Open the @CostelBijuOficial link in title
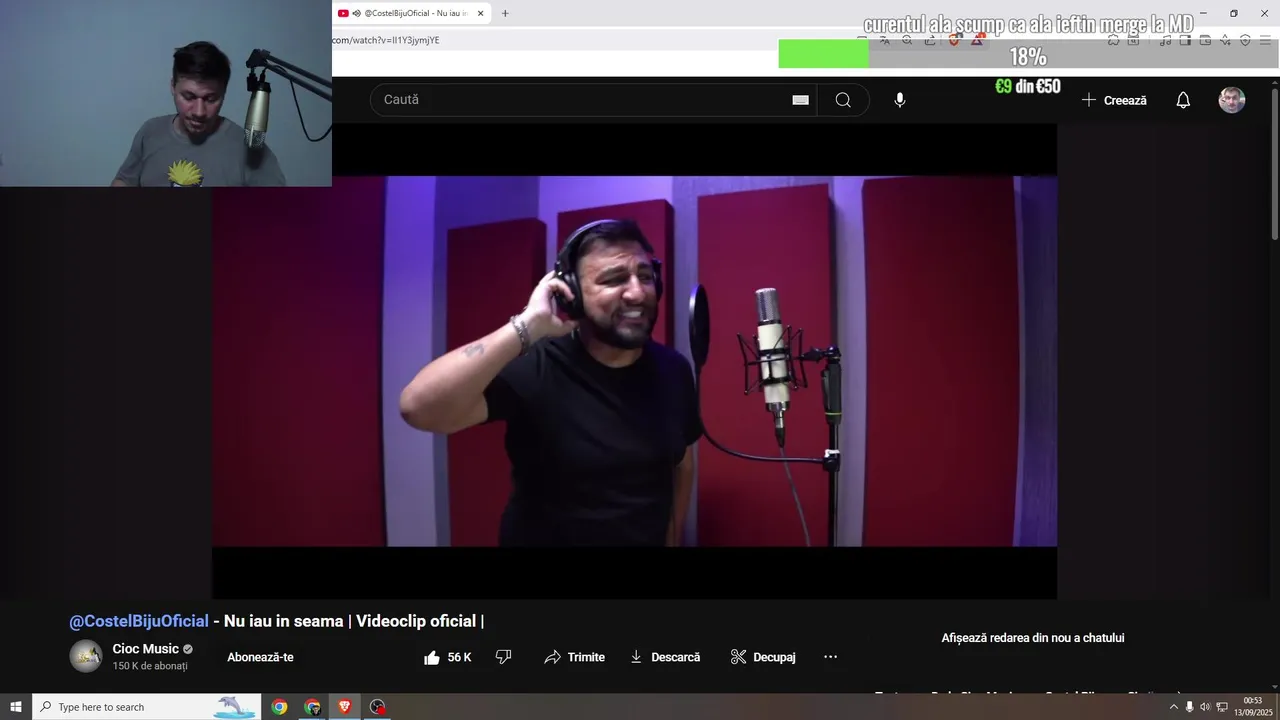This screenshot has width=1280, height=720. [x=139, y=621]
